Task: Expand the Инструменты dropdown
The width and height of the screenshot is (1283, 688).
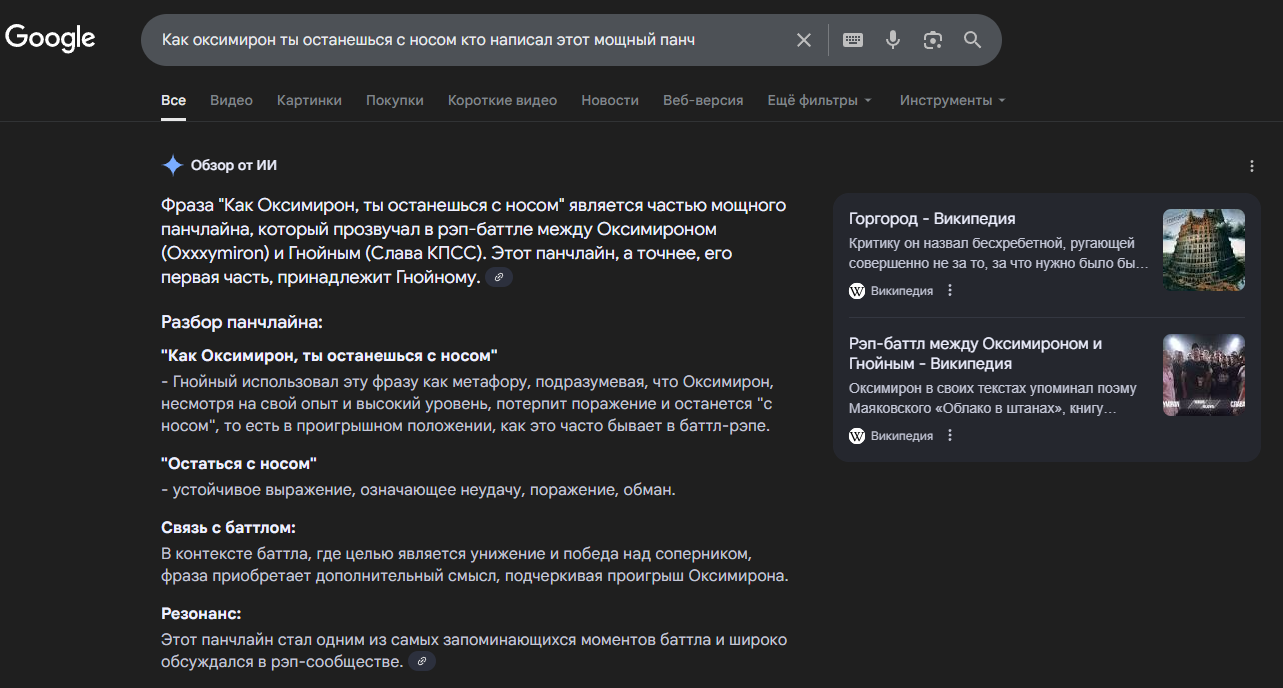Action: (x=952, y=100)
